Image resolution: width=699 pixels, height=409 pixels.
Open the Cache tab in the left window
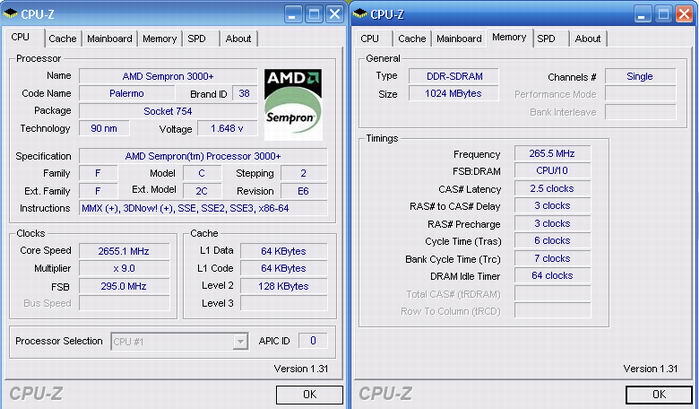(x=62, y=39)
